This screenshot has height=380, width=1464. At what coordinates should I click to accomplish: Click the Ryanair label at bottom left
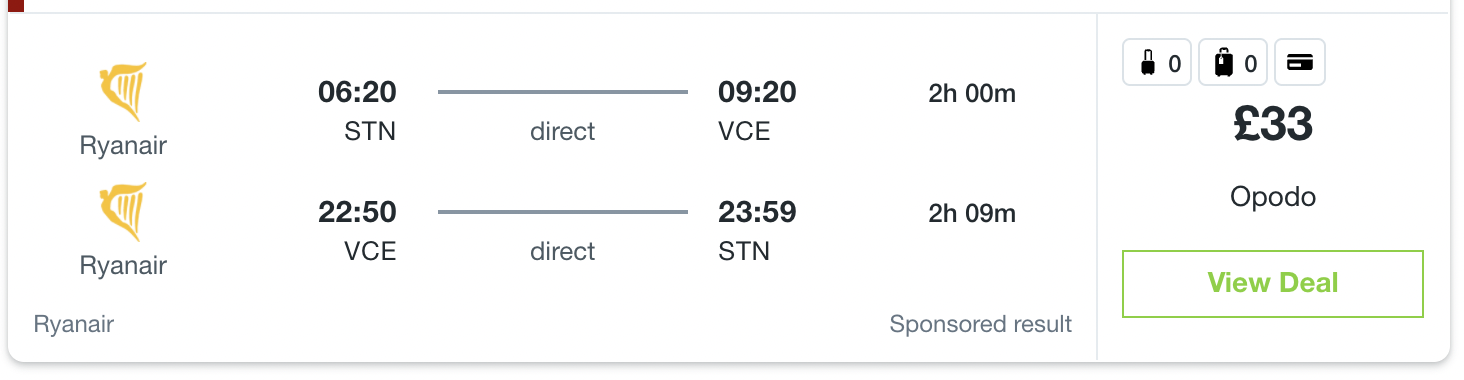(x=74, y=324)
